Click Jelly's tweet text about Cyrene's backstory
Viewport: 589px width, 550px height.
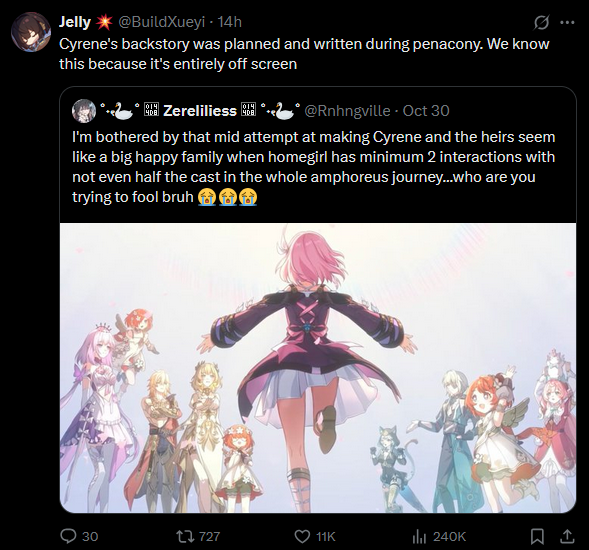304,54
